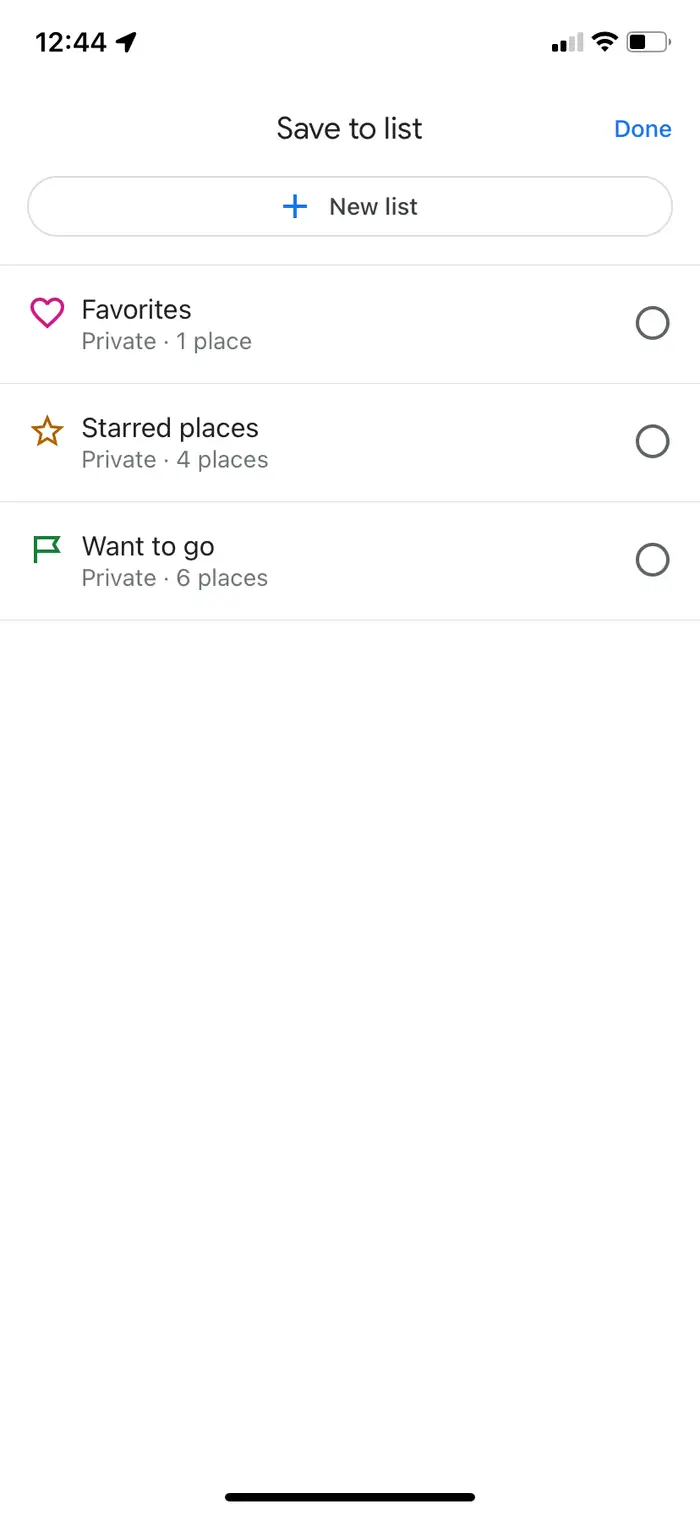Image resolution: width=700 pixels, height=1515 pixels.
Task: Select the Want to go radio button
Action: pyautogui.click(x=653, y=560)
